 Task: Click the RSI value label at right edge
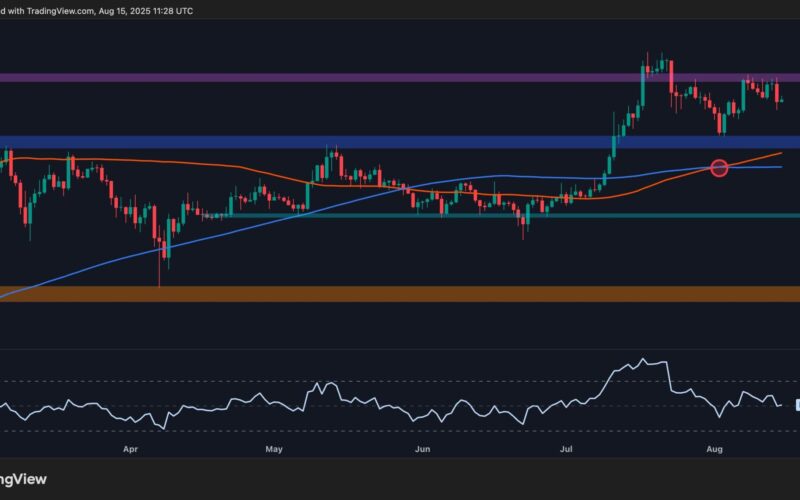[x=797, y=404]
